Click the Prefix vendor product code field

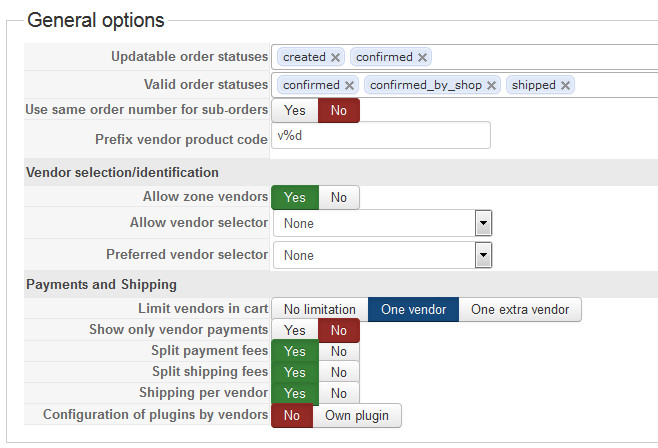[x=381, y=136]
